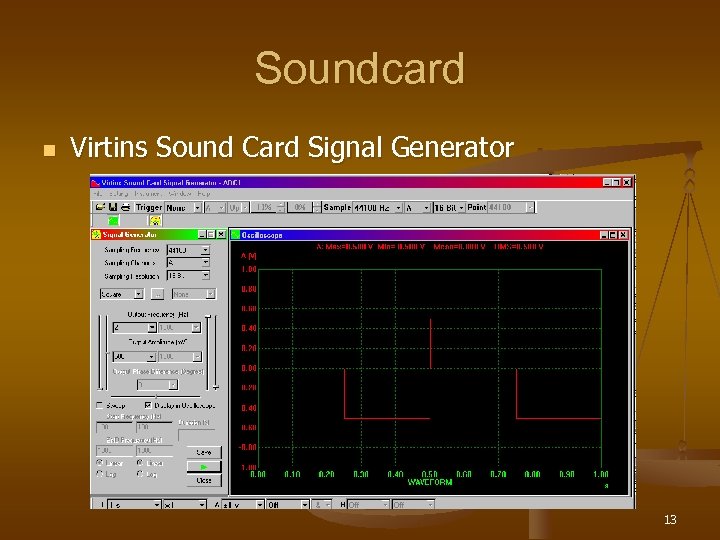Open the channel A voltage range dropdown

pyautogui.click(x=242, y=505)
